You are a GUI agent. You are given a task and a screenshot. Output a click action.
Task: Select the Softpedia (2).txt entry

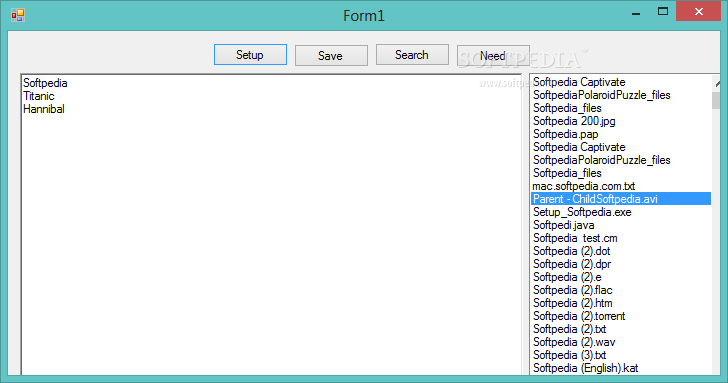point(621,329)
